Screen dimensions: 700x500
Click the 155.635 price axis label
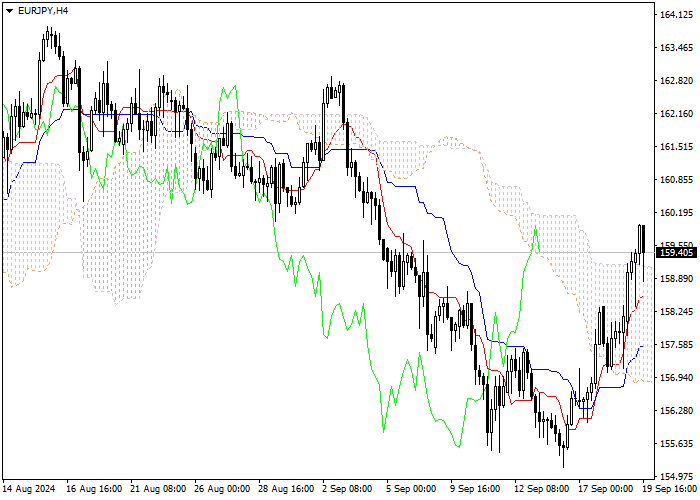click(x=677, y=444)
